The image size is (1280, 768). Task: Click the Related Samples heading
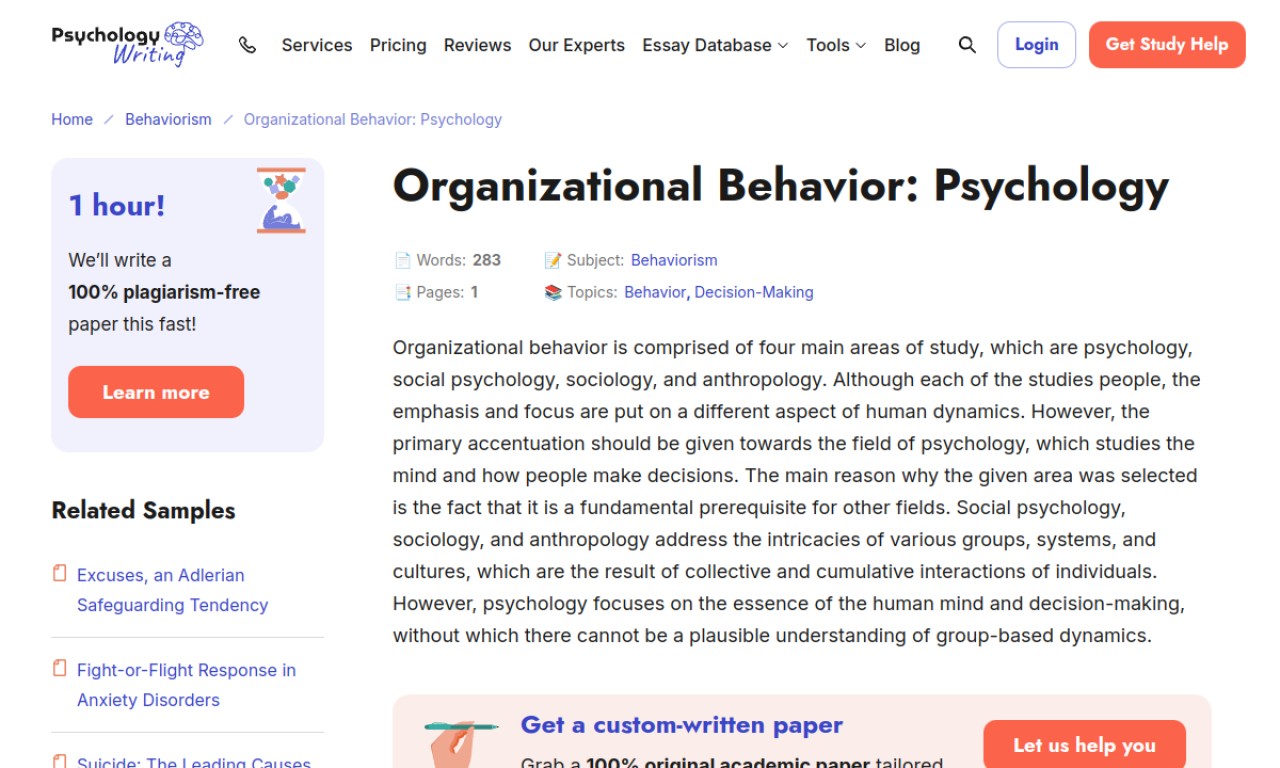point(143,510)
